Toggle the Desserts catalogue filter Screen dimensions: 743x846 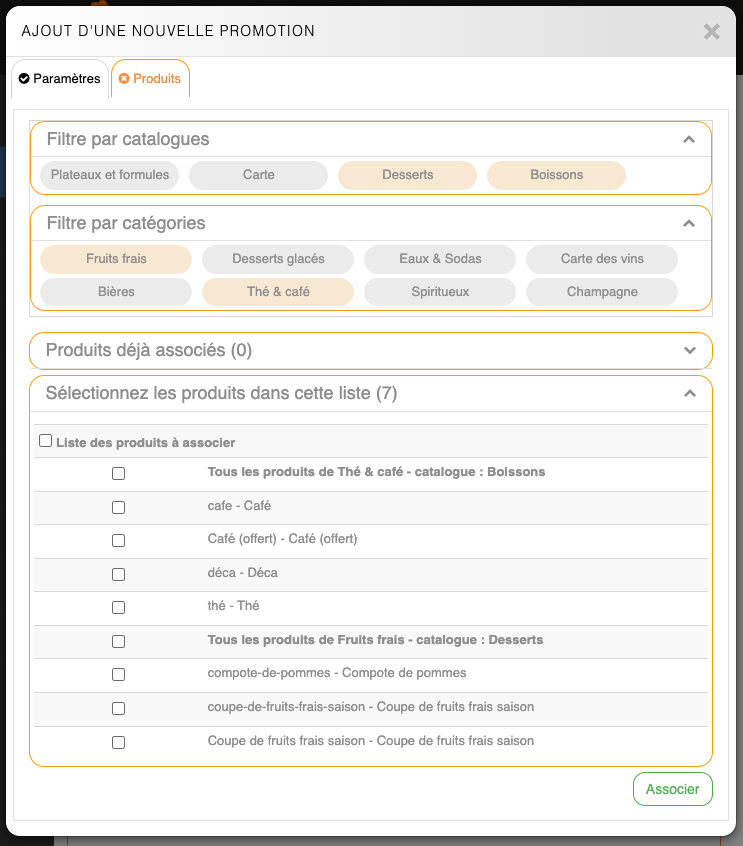click(x=407, y=175)
